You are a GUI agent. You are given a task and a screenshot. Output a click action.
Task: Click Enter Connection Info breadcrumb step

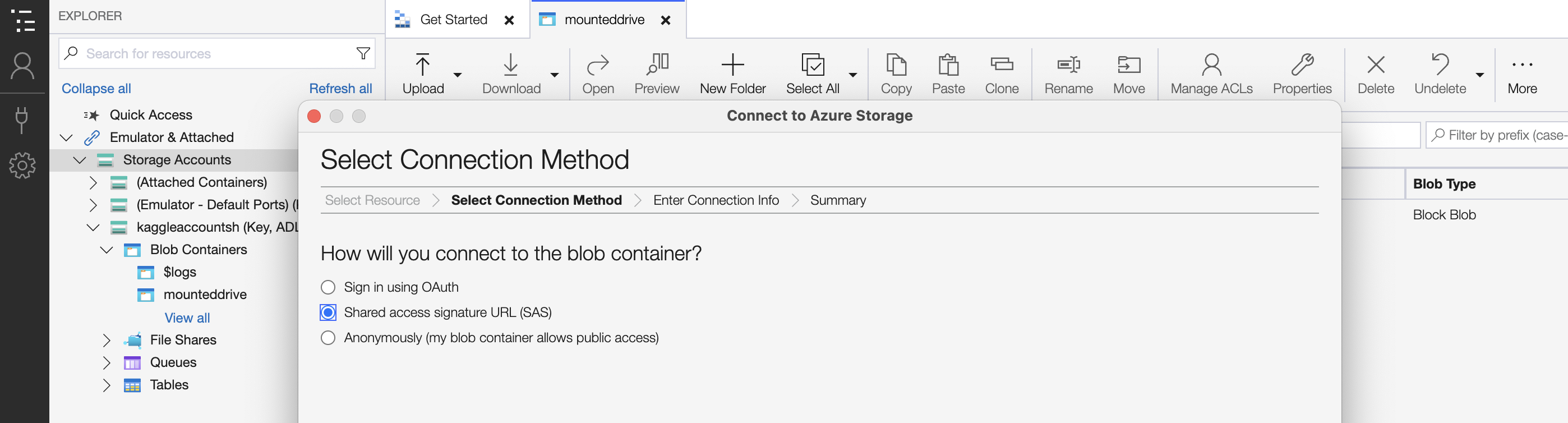pyautogui.click(x=716, y=200)
